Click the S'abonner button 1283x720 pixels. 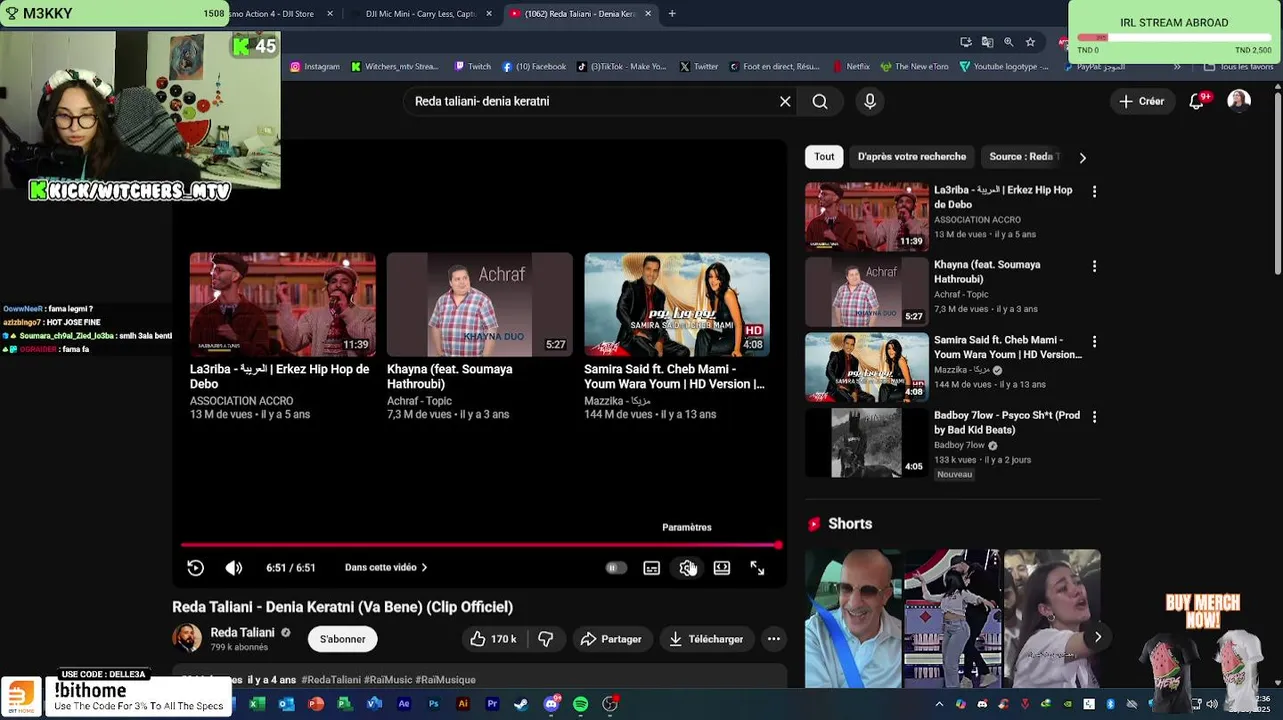pyautogui.click(x=342, y=639)
